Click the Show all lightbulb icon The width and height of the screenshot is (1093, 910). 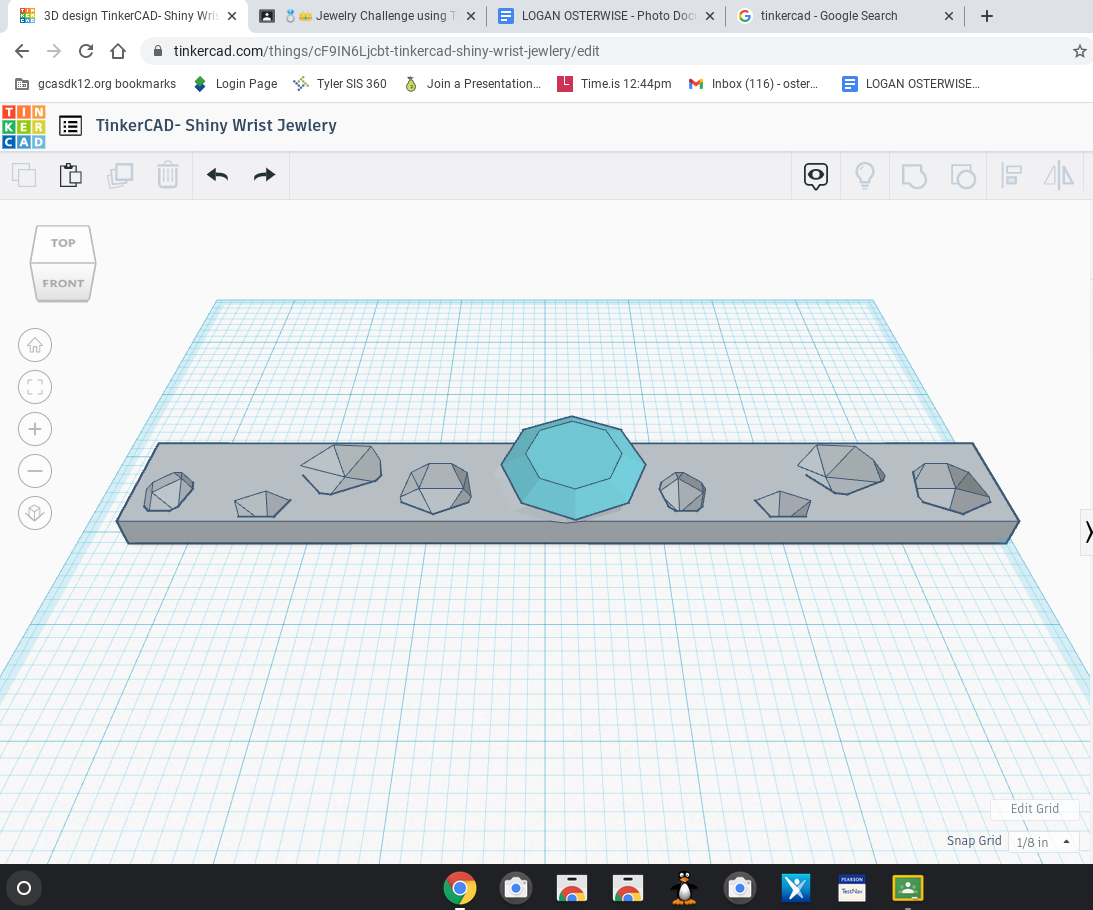(x=864, y=176)
